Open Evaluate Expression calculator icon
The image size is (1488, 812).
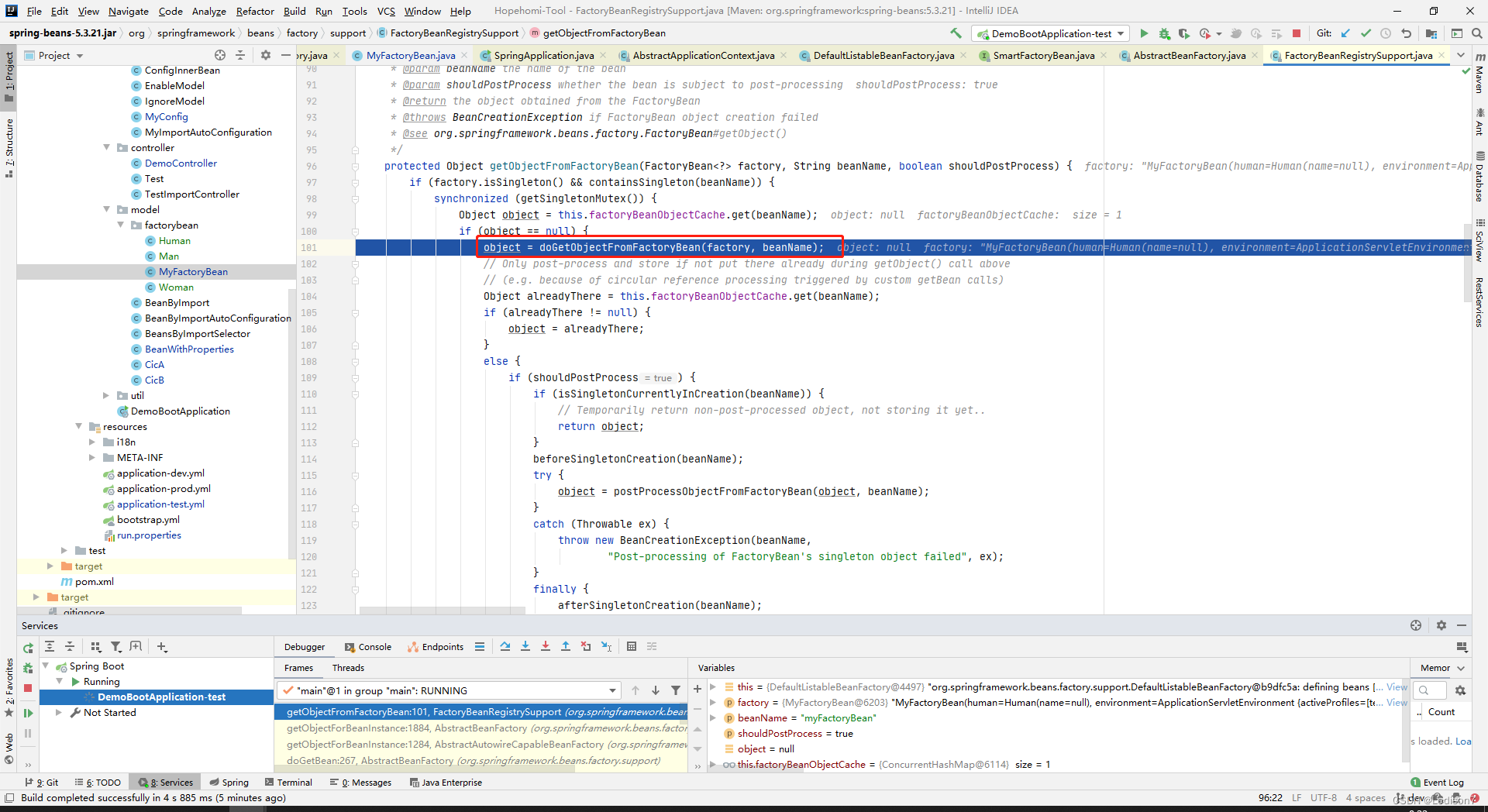[x=632, y=646]
